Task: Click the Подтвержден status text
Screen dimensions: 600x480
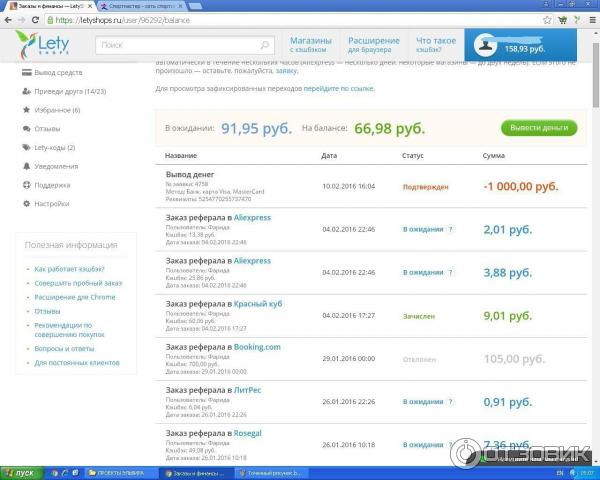Action: point(426,187)
